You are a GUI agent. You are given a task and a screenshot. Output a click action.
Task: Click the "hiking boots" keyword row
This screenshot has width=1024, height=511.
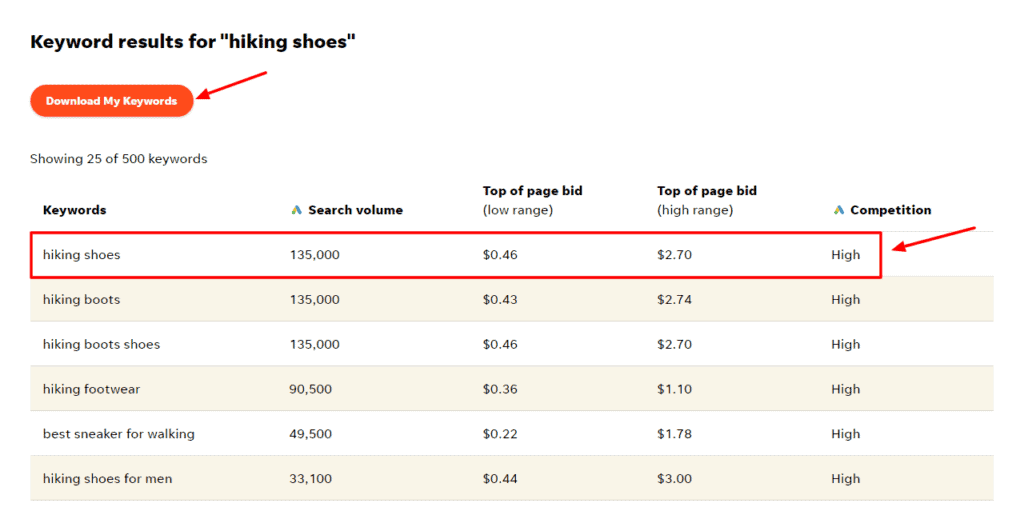pos(81,300)
